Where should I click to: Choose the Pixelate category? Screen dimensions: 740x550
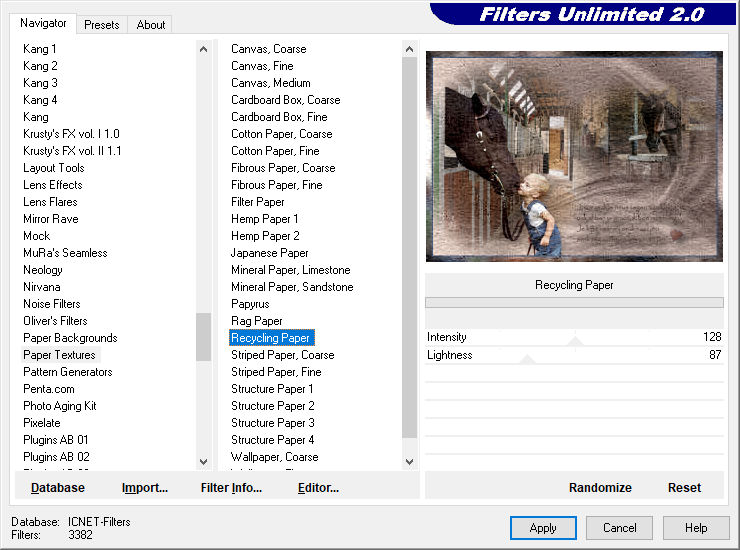(42, 423)
